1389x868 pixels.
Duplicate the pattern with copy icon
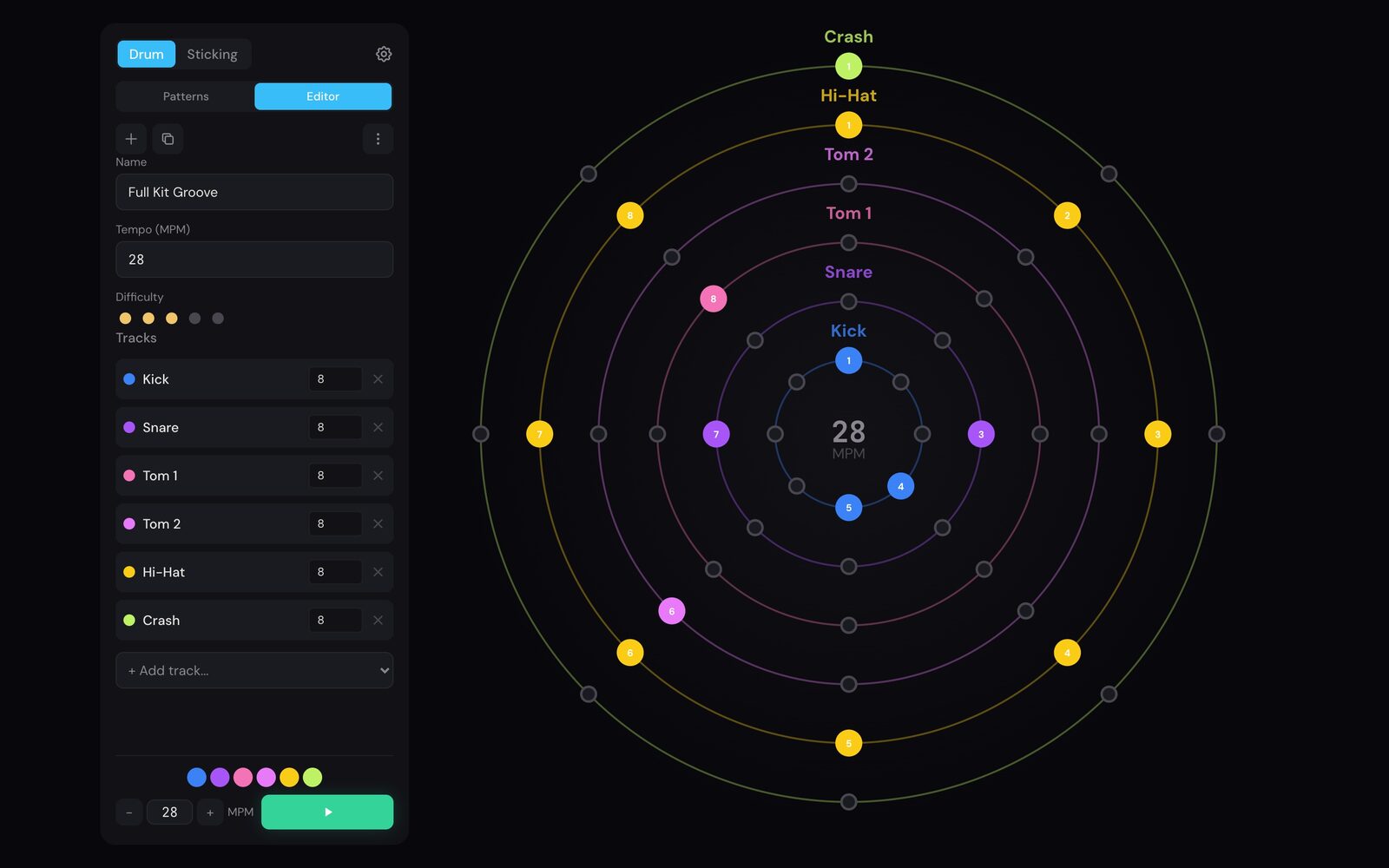click(x=168, y=139)
